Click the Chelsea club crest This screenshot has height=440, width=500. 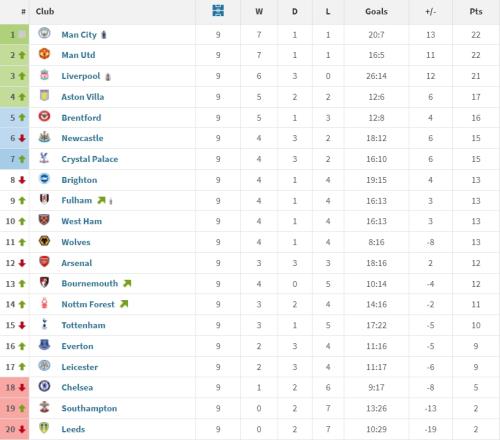(x=44, y=386)
